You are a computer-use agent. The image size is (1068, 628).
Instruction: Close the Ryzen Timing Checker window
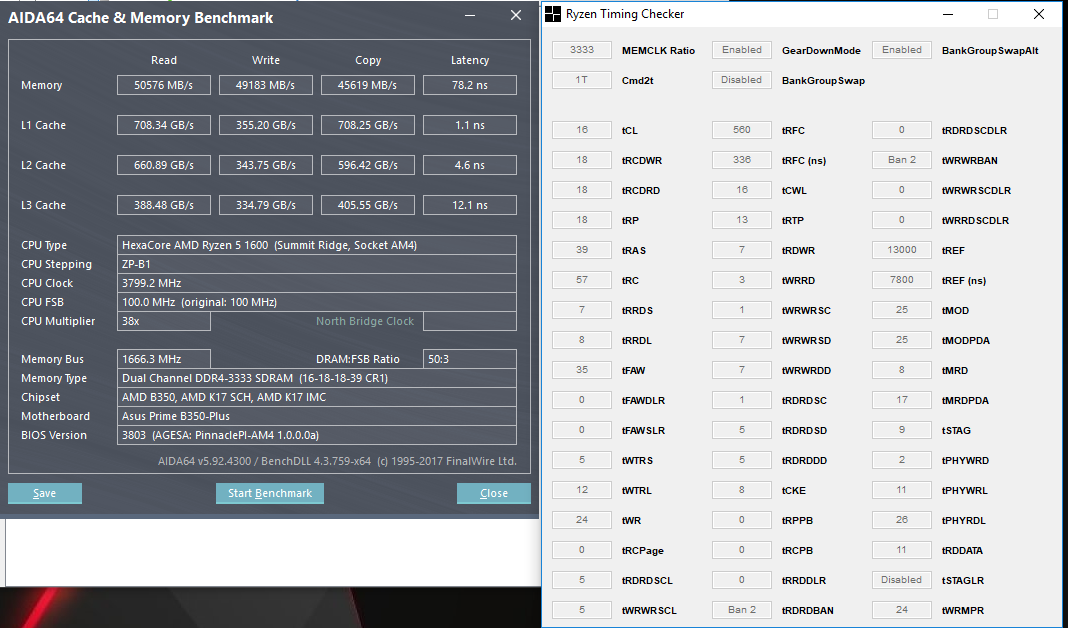[x=1039, y=14]
